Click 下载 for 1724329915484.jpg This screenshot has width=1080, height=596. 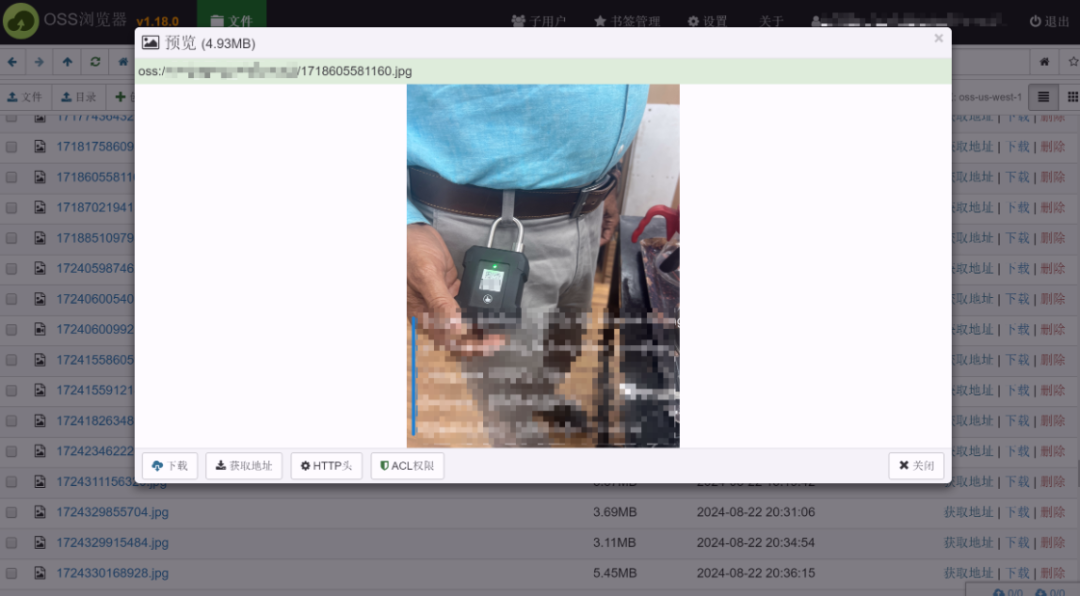(x=1018, y=542)
